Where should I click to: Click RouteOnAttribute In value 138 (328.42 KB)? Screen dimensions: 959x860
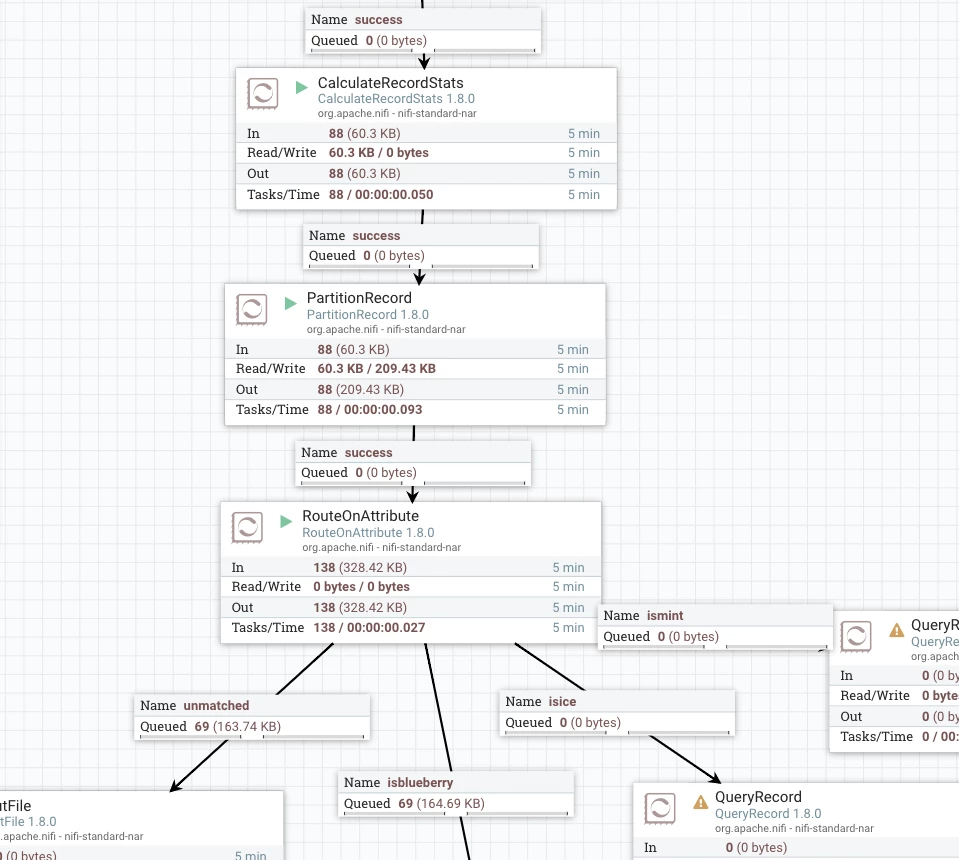coord(360,568)
